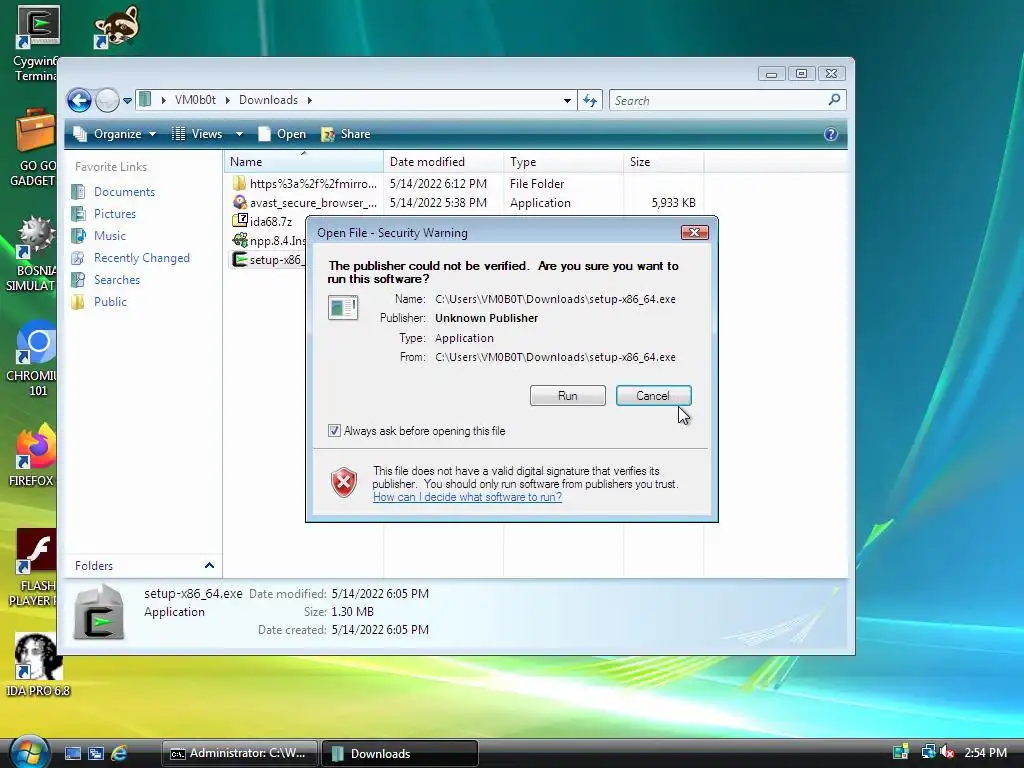Sort files by the Size column

pos(664,162)
